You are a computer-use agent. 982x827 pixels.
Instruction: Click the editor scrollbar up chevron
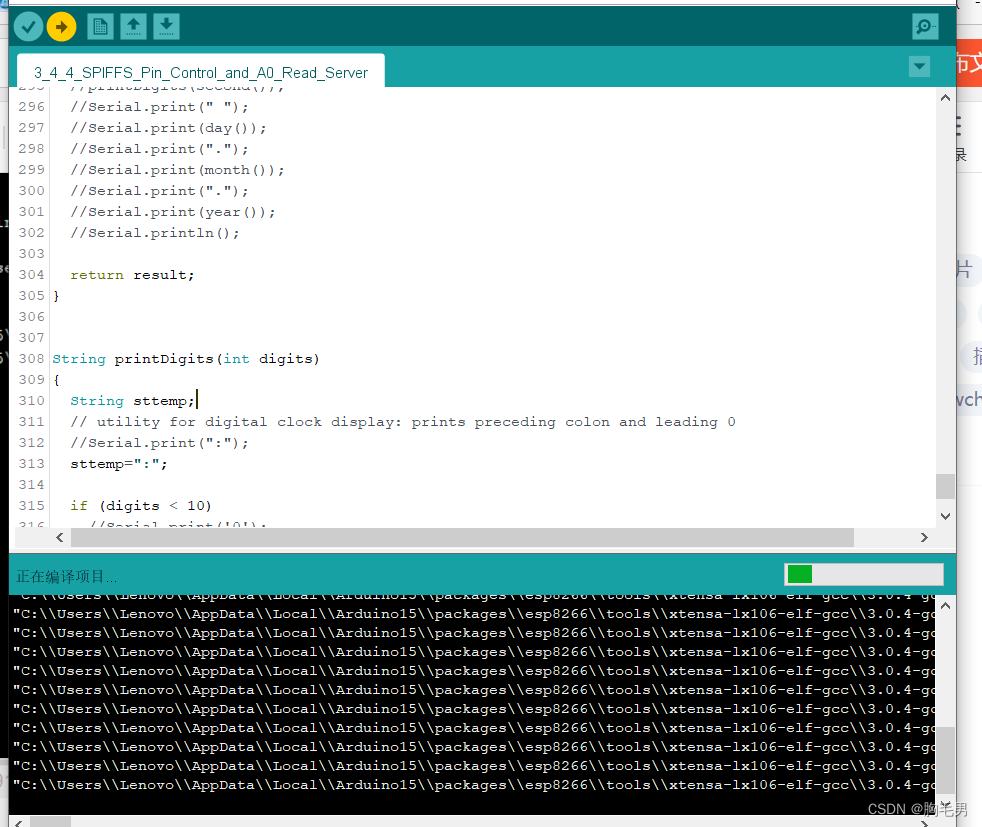944,97
